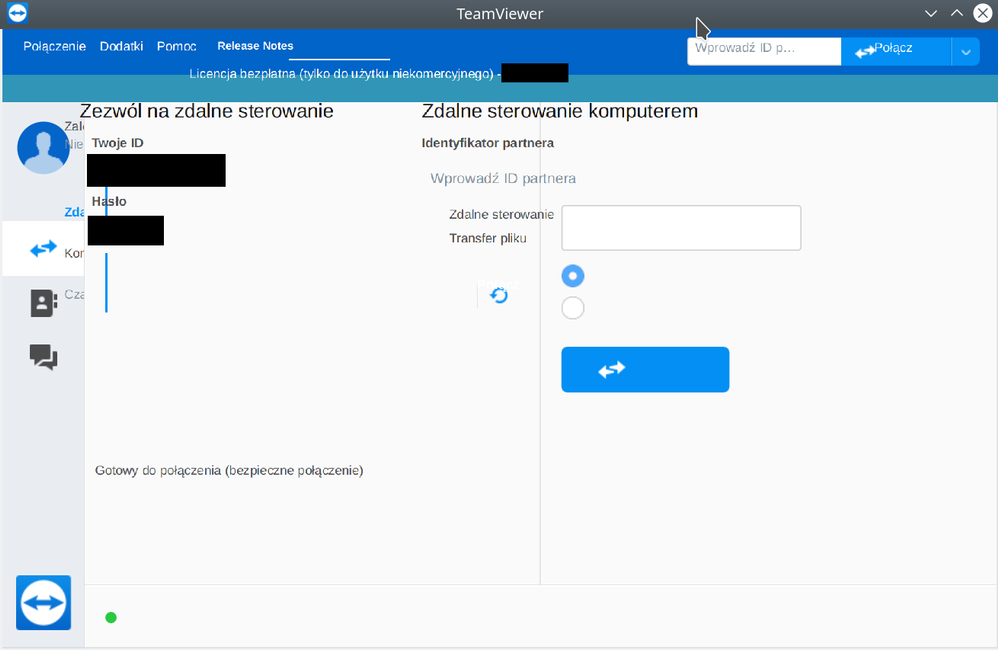The height and width of the screenshot is (650, 998).
Task: Click the 'Gotowy do połączenia' status text
Action: [x=229, y=470]
